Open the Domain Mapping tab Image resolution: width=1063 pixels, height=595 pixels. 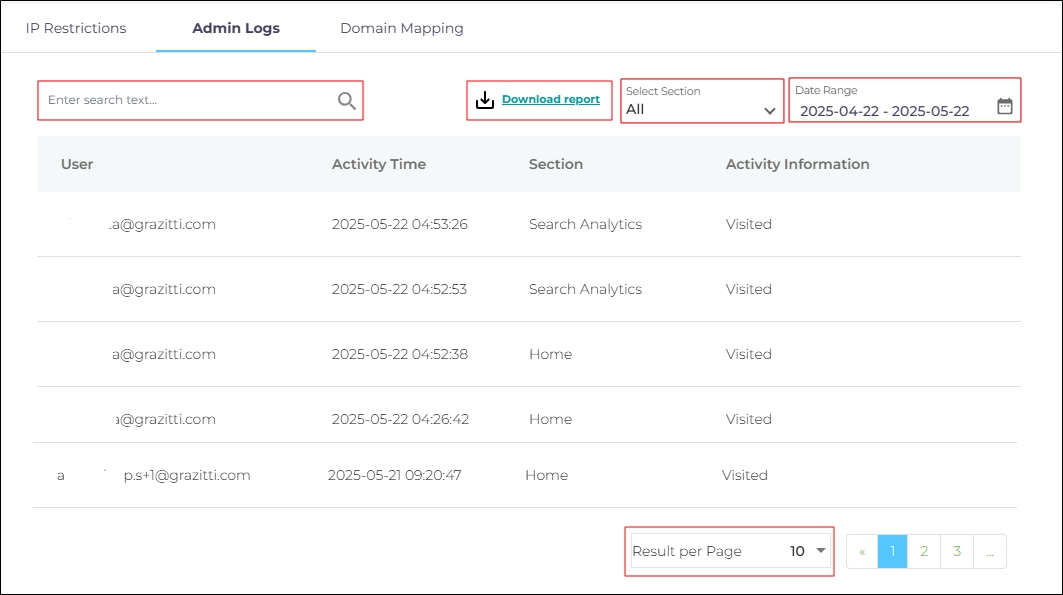click(x=401, y=28)
